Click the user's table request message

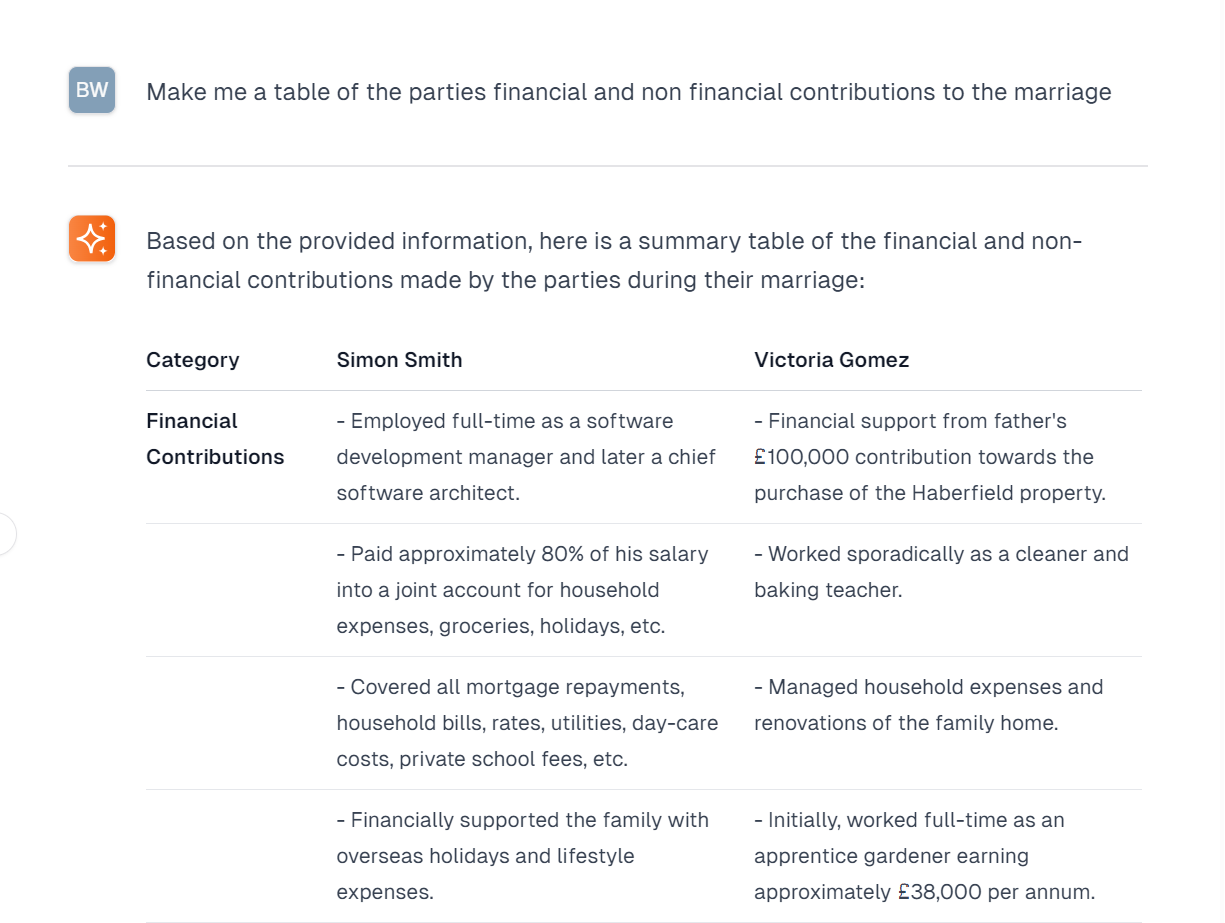click(x=628, y=92)
